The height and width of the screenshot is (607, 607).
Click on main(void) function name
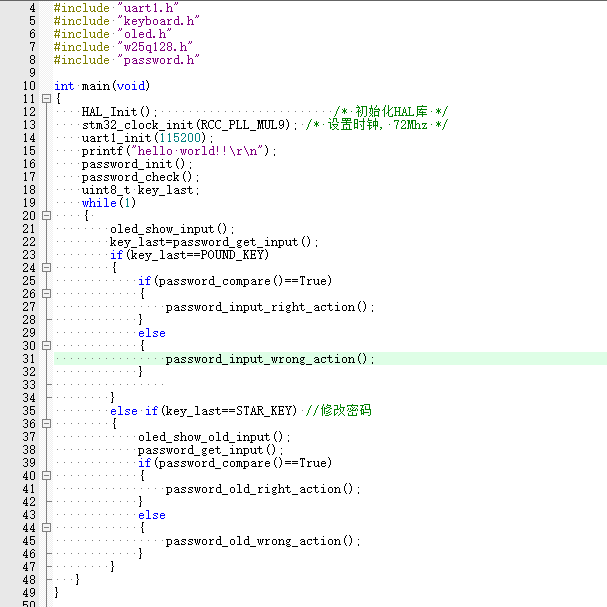pyautogui.click(x=116, y=86)
